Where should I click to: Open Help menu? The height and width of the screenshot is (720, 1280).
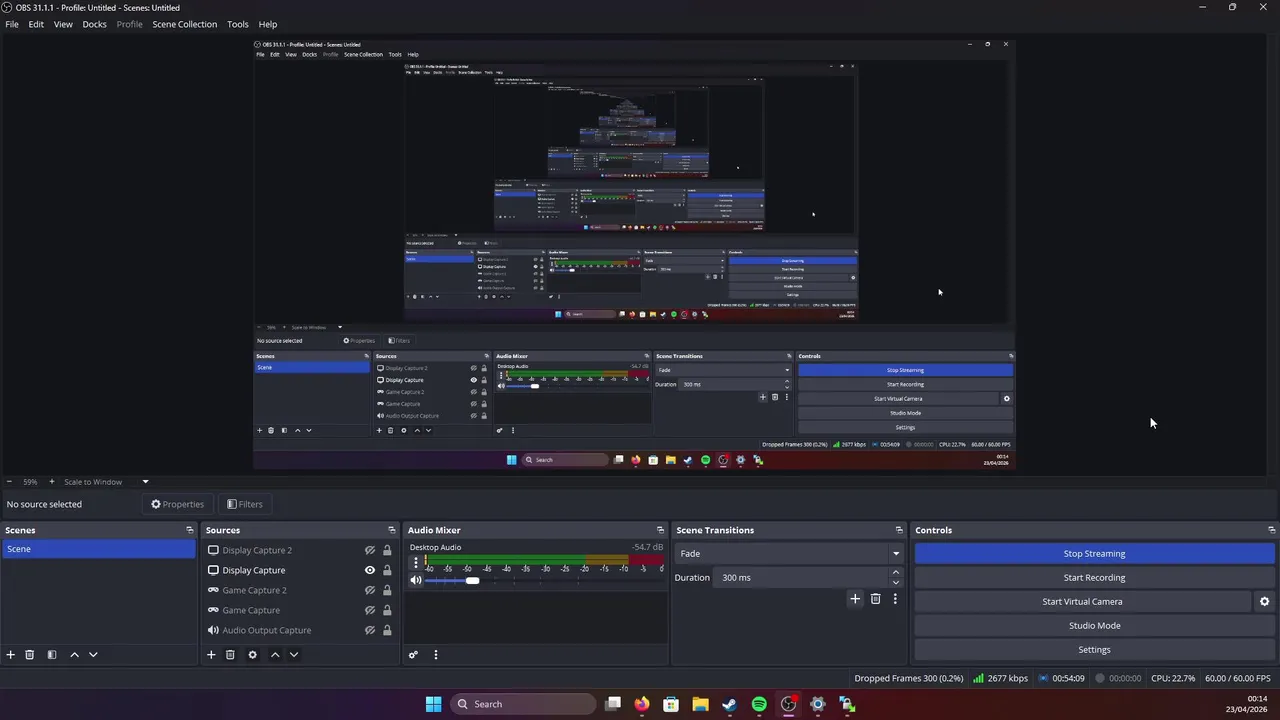(268, 24)
